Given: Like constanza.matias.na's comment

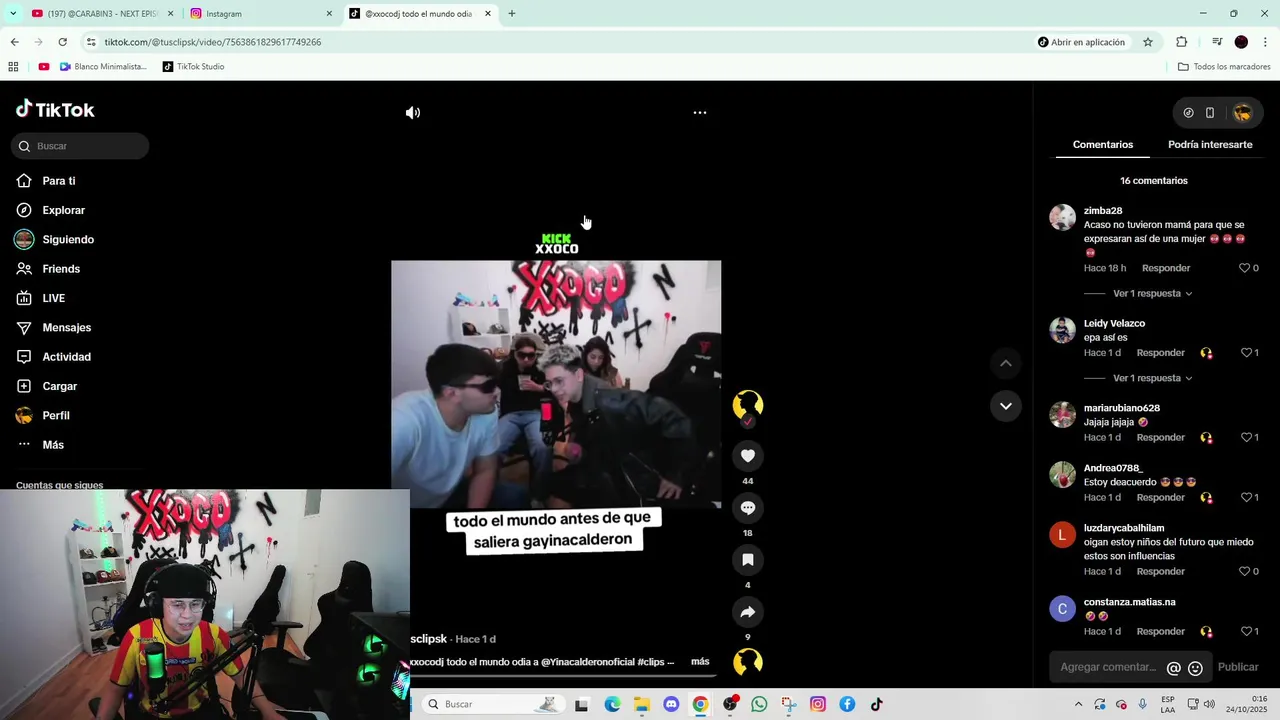Looking at the screenshot, I should tap(1245, 632).
